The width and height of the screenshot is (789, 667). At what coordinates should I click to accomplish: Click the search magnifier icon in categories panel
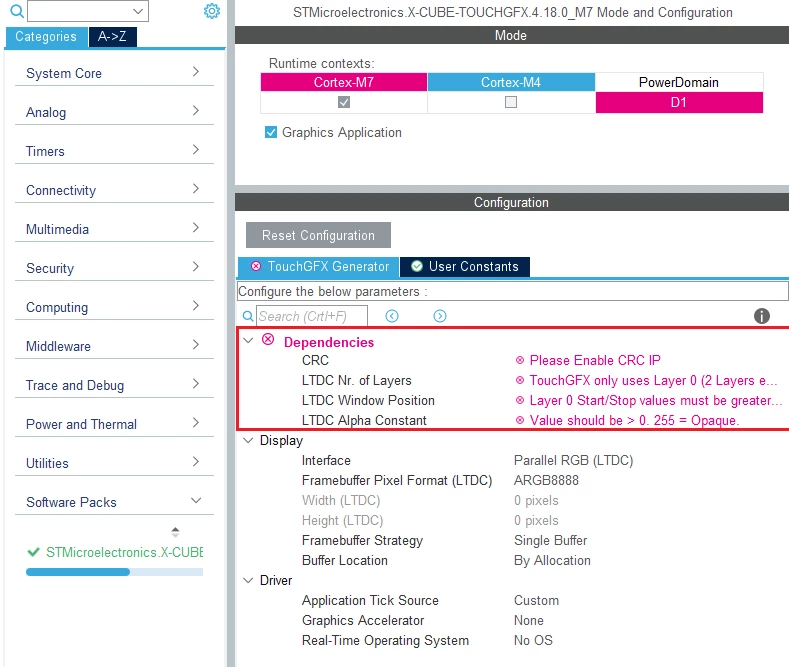17,11
